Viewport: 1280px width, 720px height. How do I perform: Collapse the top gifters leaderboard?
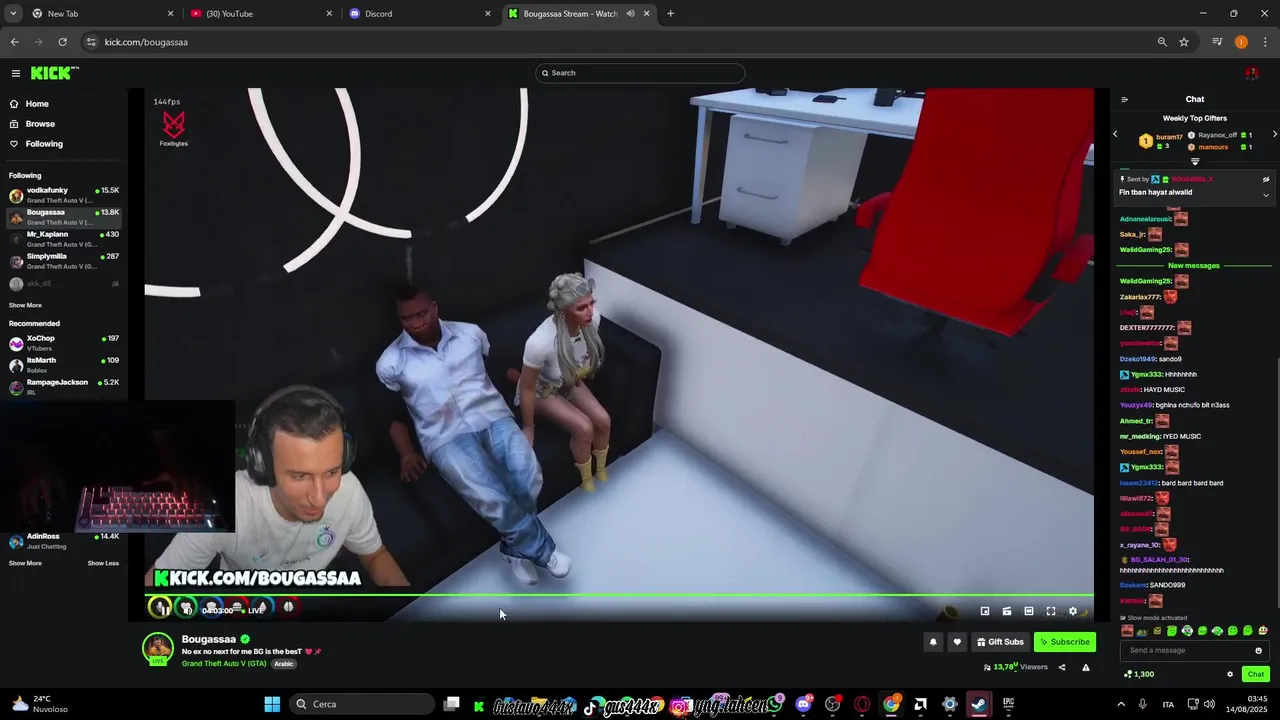tap(1195, 161)
